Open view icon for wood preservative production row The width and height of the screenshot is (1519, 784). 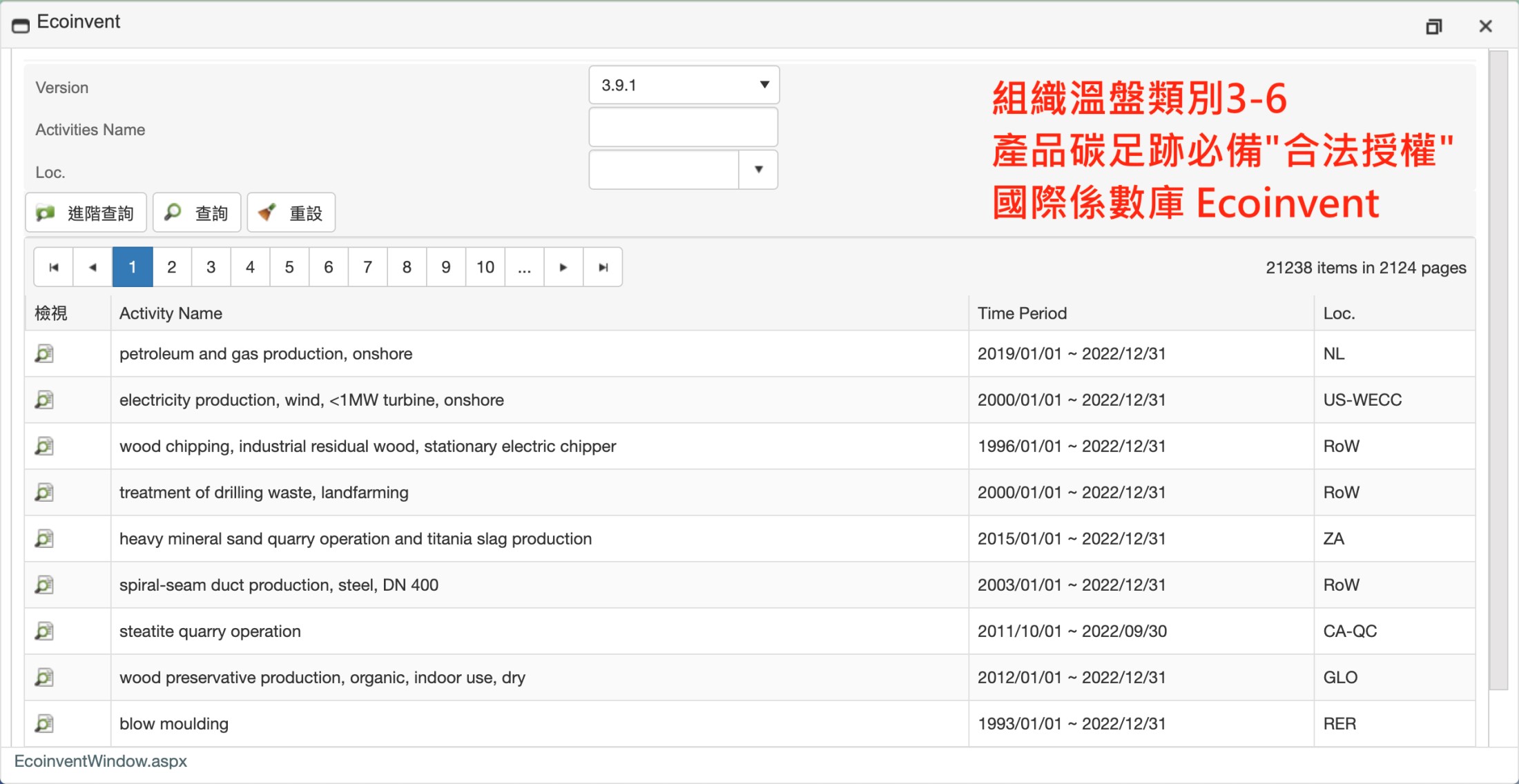(44, 677)
